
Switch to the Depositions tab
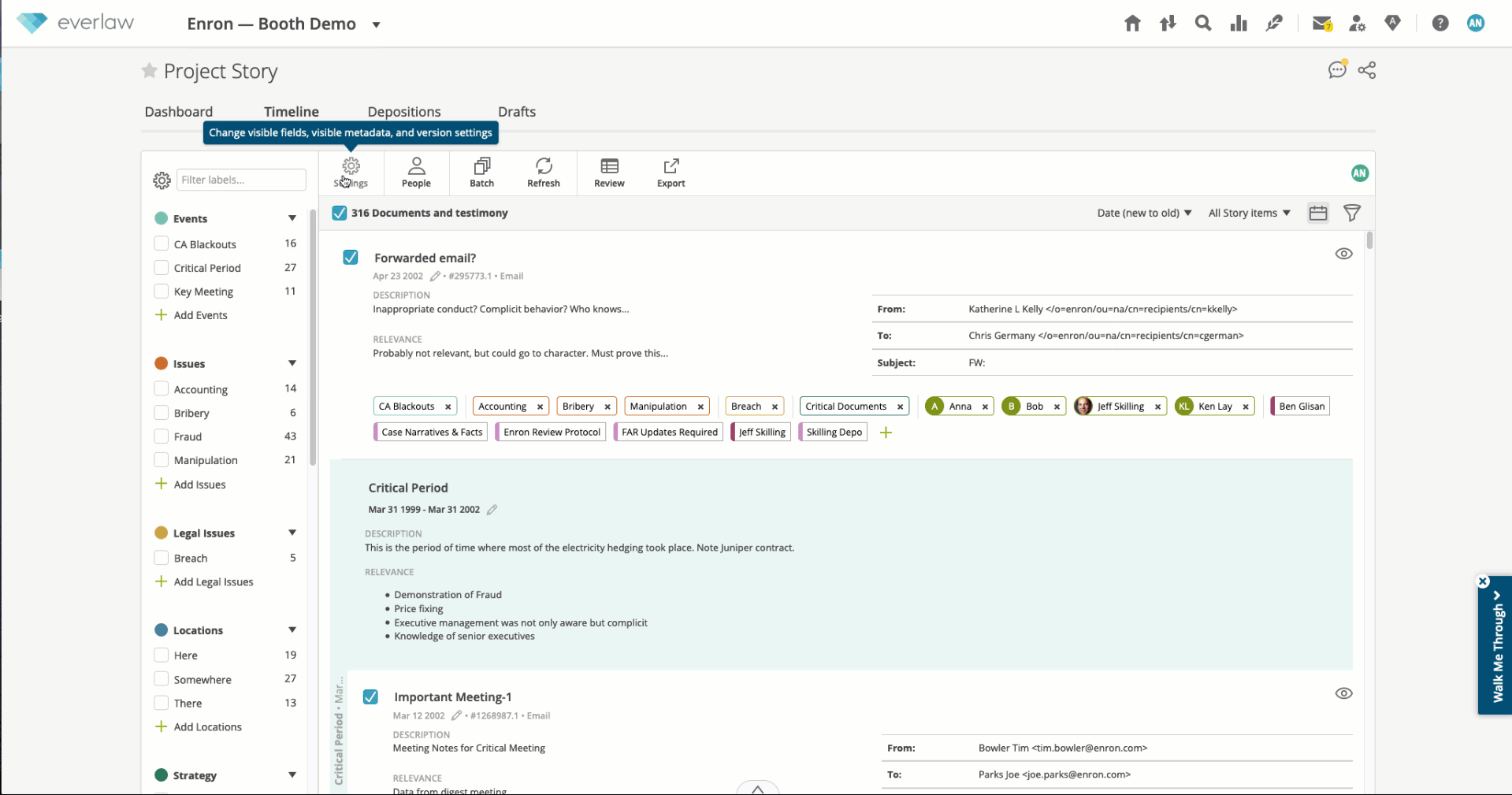click(x=404, y=112)
